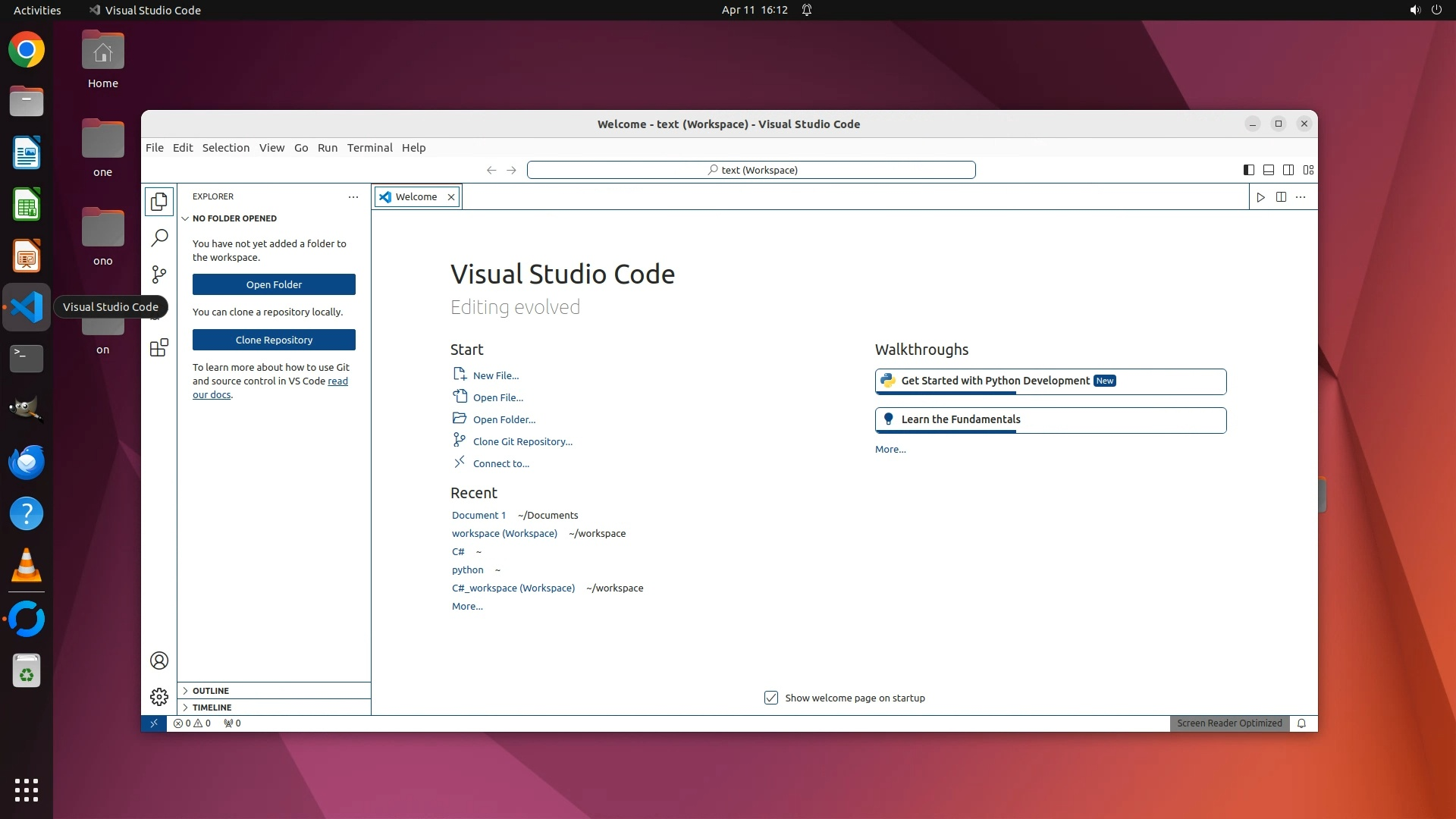Click the remote window status bar icon
Image resolution: width=1456 pixels, height=819 pixels.
tap(154, 723)
